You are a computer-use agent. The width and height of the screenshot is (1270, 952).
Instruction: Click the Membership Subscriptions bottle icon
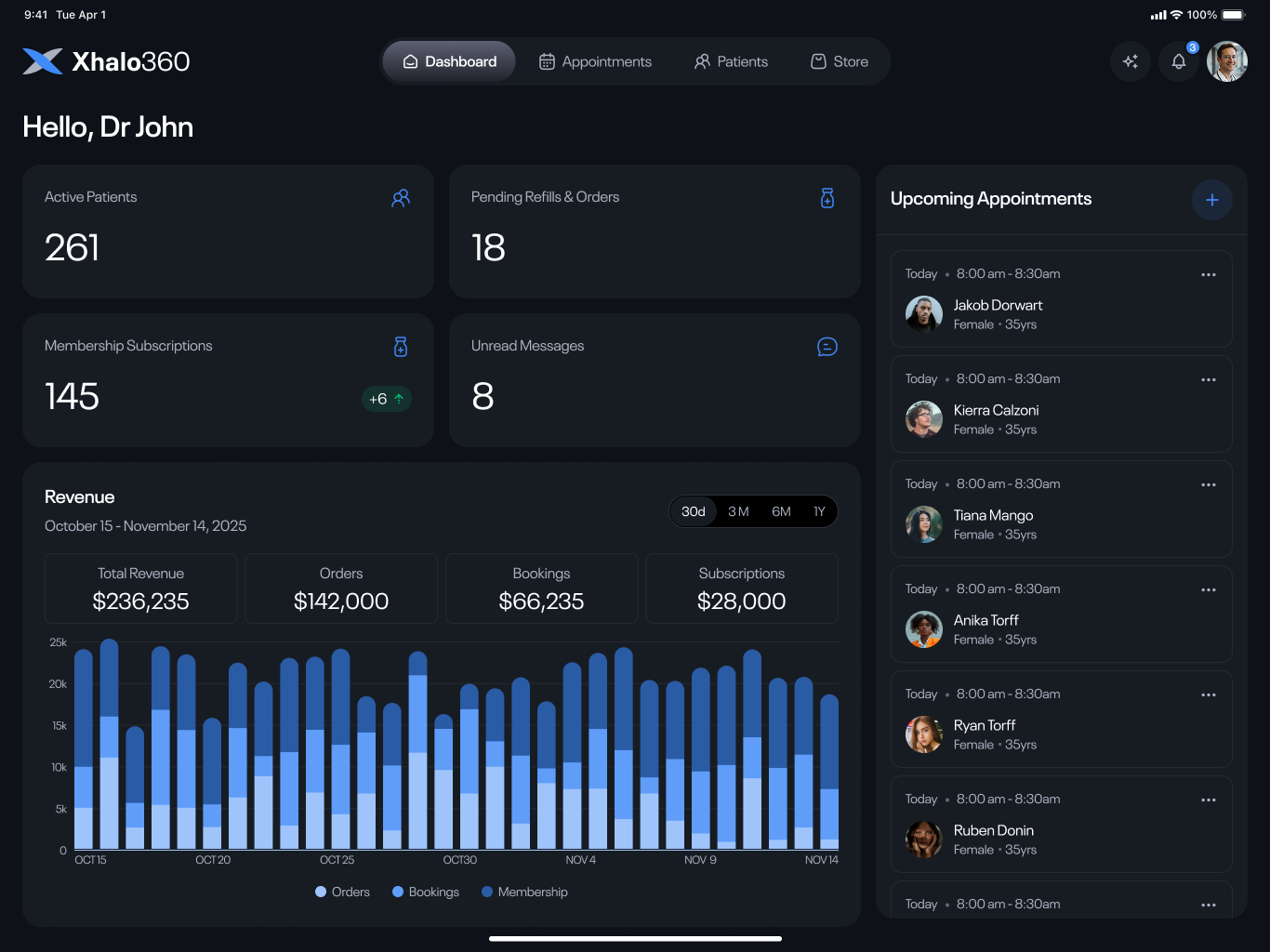click(401, 347)
